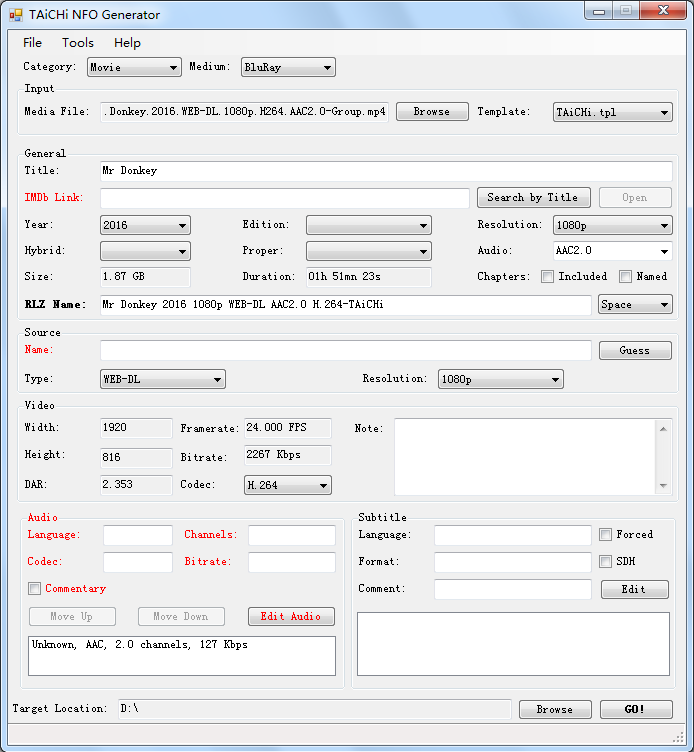Image resolution: width=694 pixels, height=752 pixels.
Task: Open the Proper dropdown
Action: [369, 251]
